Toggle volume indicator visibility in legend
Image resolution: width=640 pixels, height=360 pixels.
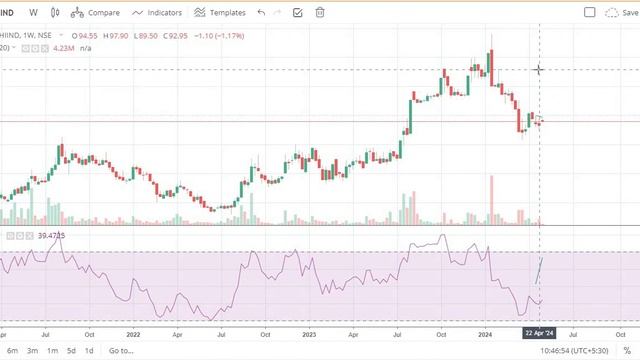click(x=25, y=49)
